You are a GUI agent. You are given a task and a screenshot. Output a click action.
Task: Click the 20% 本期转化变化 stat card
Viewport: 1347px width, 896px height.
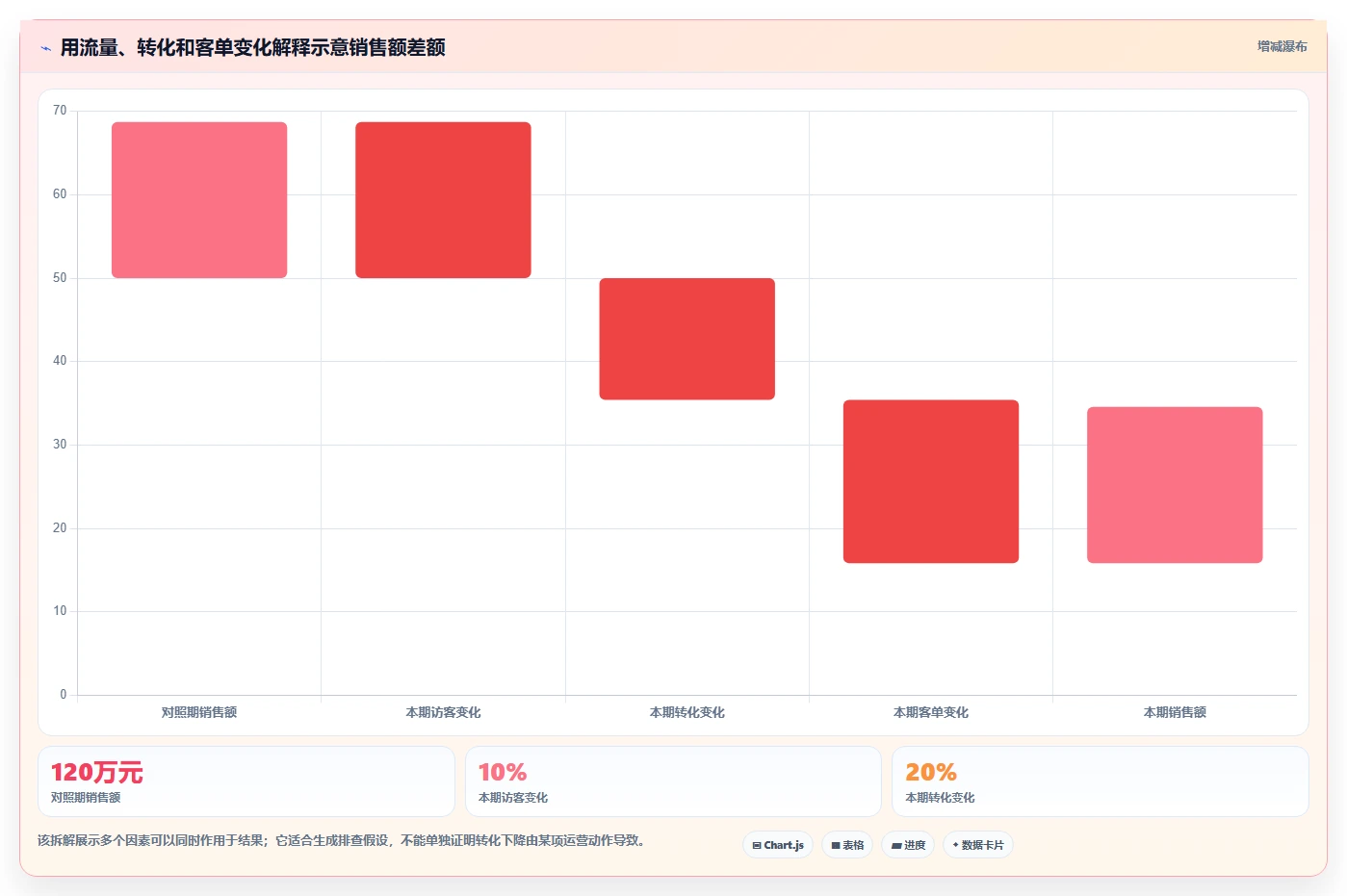point(1101,781)
